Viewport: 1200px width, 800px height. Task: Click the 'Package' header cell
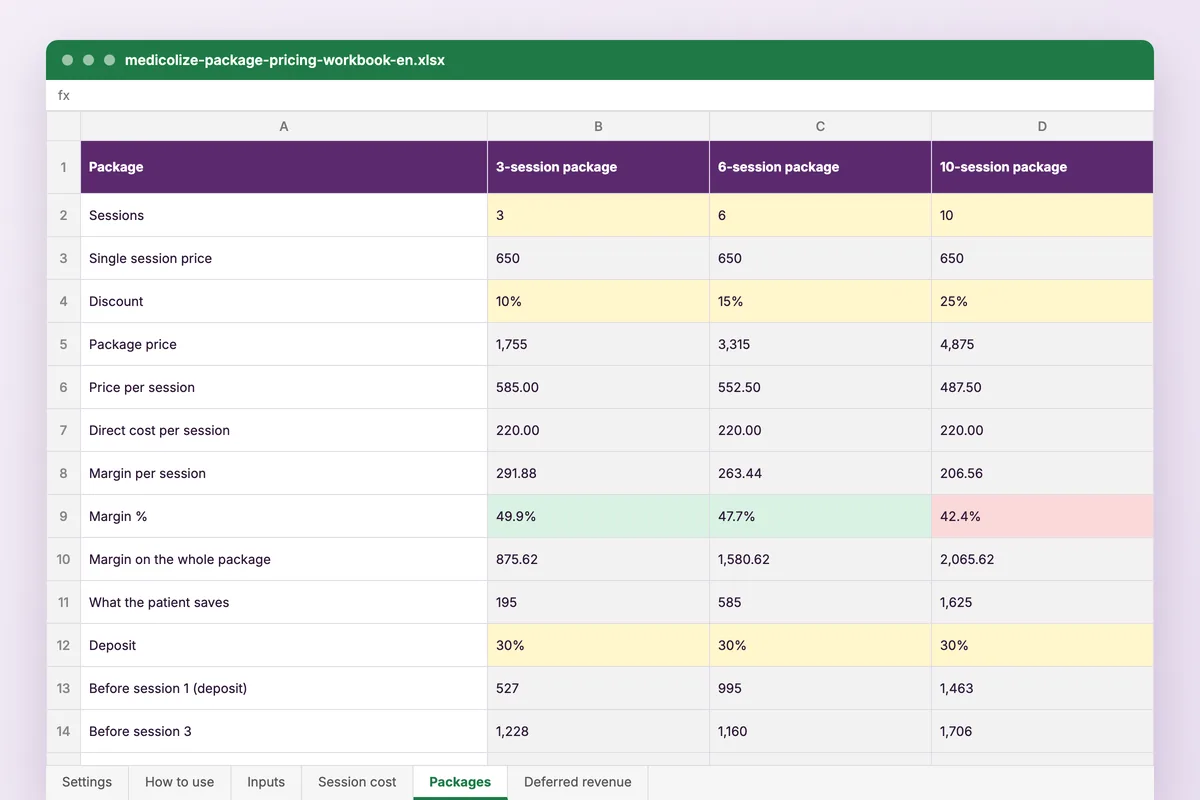pyautogui.click(x=284, y=167)
